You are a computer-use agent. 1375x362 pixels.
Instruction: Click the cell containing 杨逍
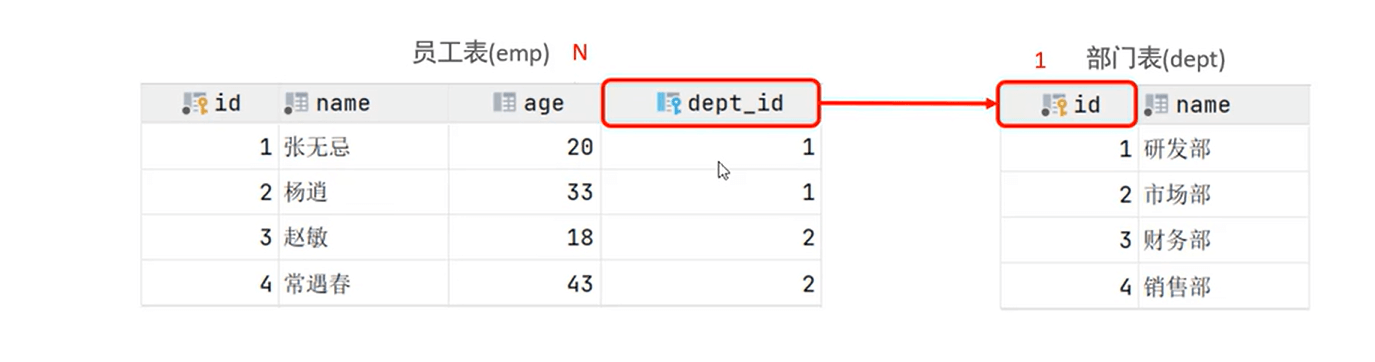(364, 192)
